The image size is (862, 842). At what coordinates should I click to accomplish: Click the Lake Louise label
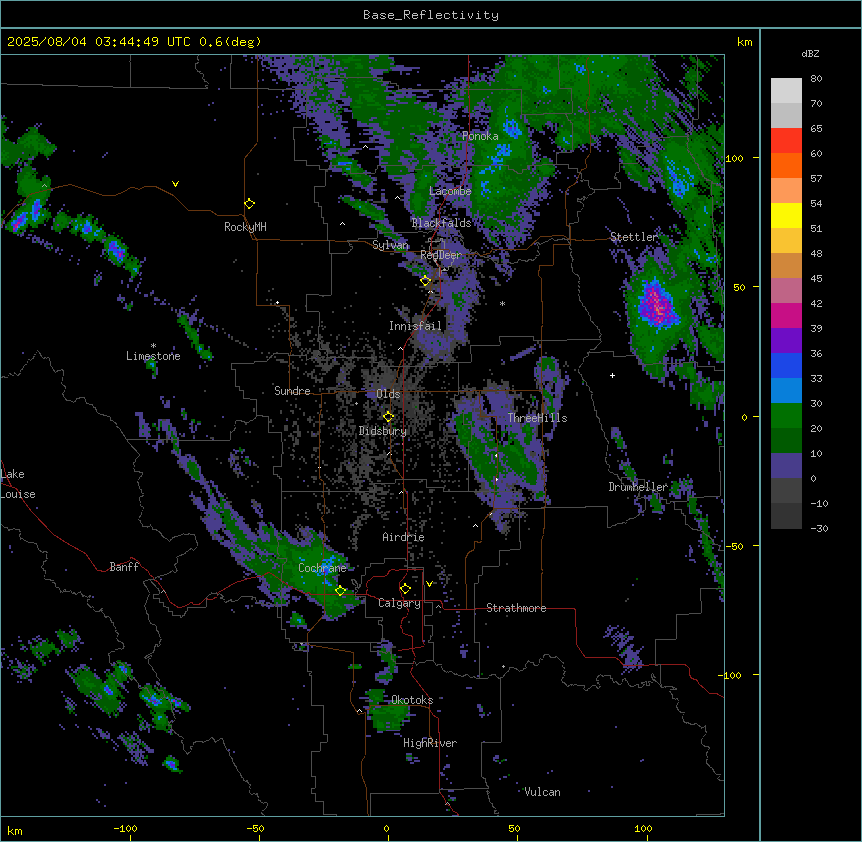[x=16, y=484]
